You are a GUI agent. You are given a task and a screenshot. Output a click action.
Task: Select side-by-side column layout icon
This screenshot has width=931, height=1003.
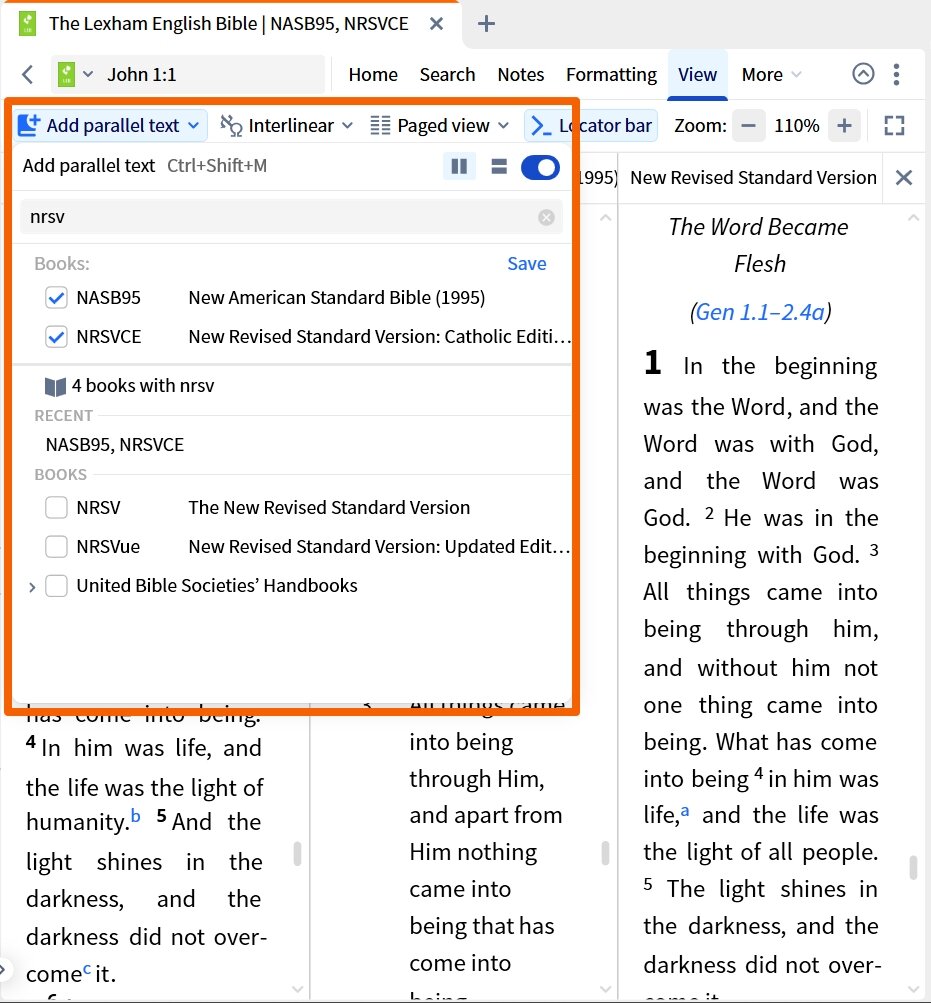pos(459,167)
